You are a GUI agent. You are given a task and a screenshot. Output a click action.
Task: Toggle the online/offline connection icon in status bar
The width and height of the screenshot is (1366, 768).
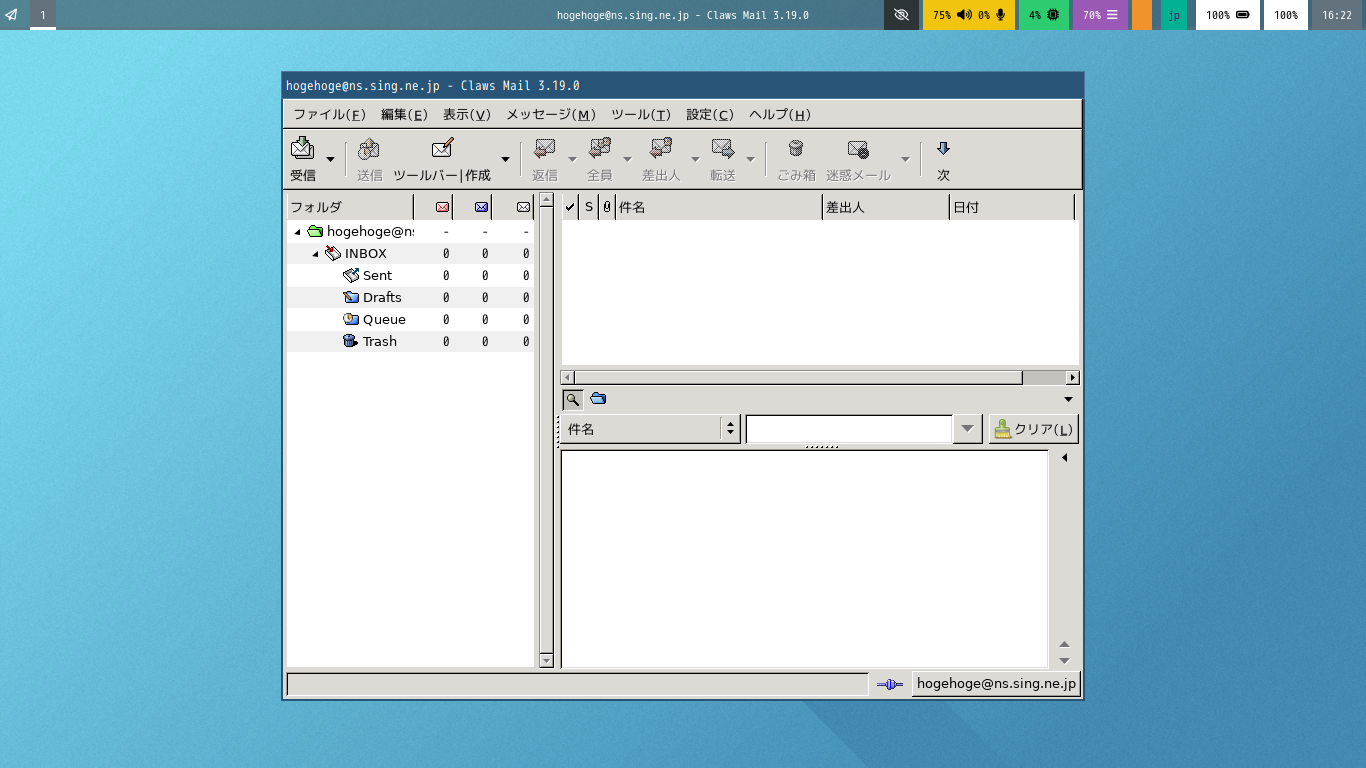click(x=890, y=685)
